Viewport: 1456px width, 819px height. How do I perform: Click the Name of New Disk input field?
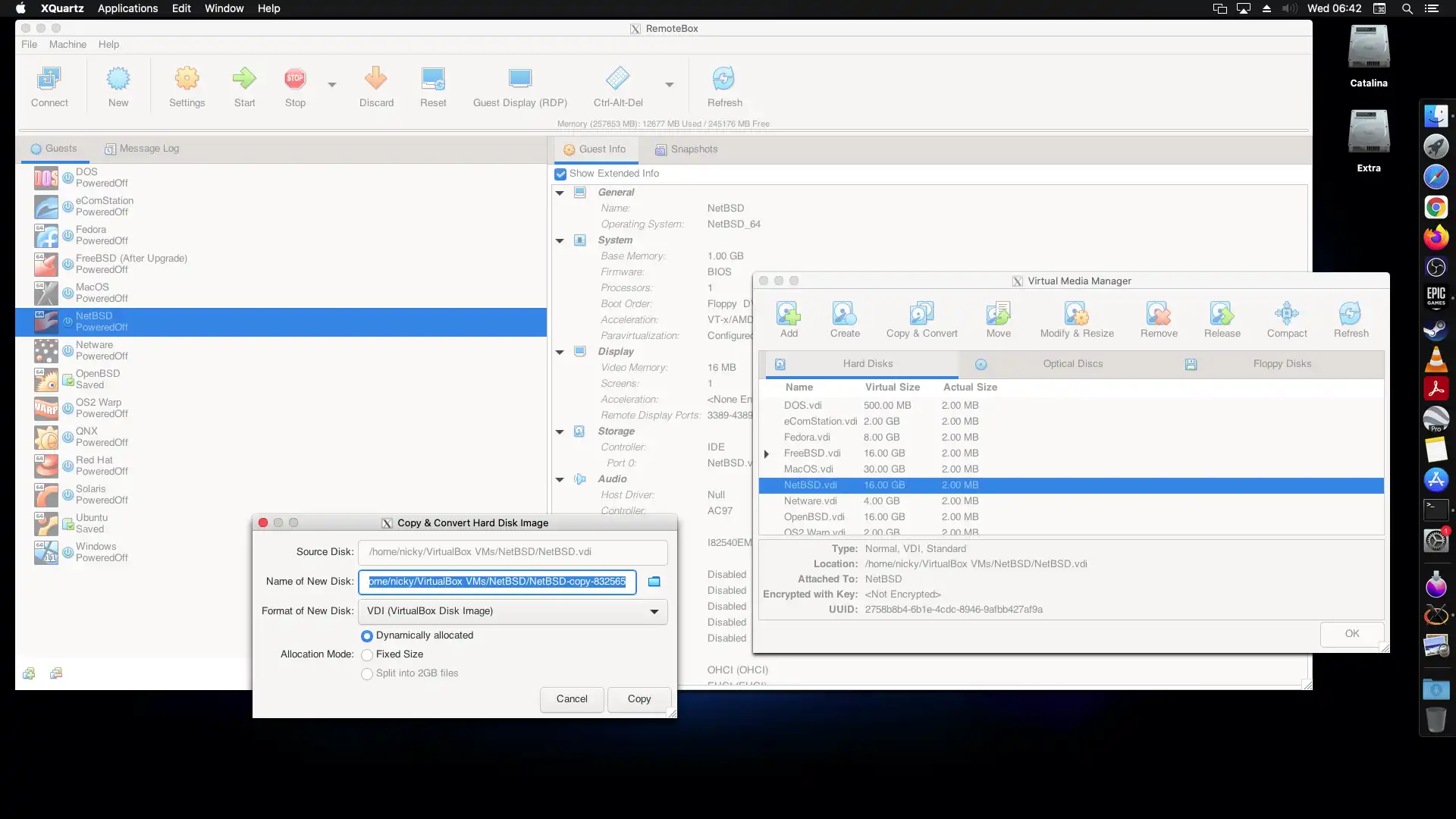click(497, 581)
